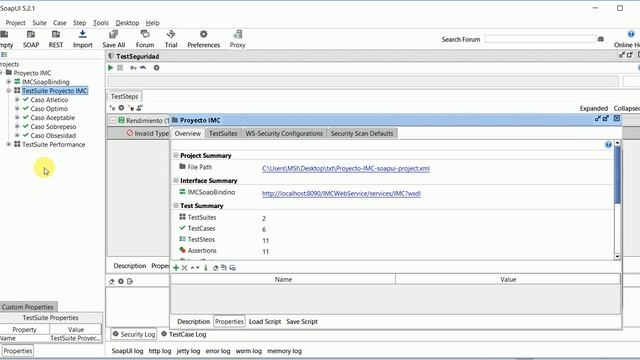Image resolution: width=640 pixels, height=360 pixels.
Task: Open the memory log tab
Action: [x=284, y=351]
